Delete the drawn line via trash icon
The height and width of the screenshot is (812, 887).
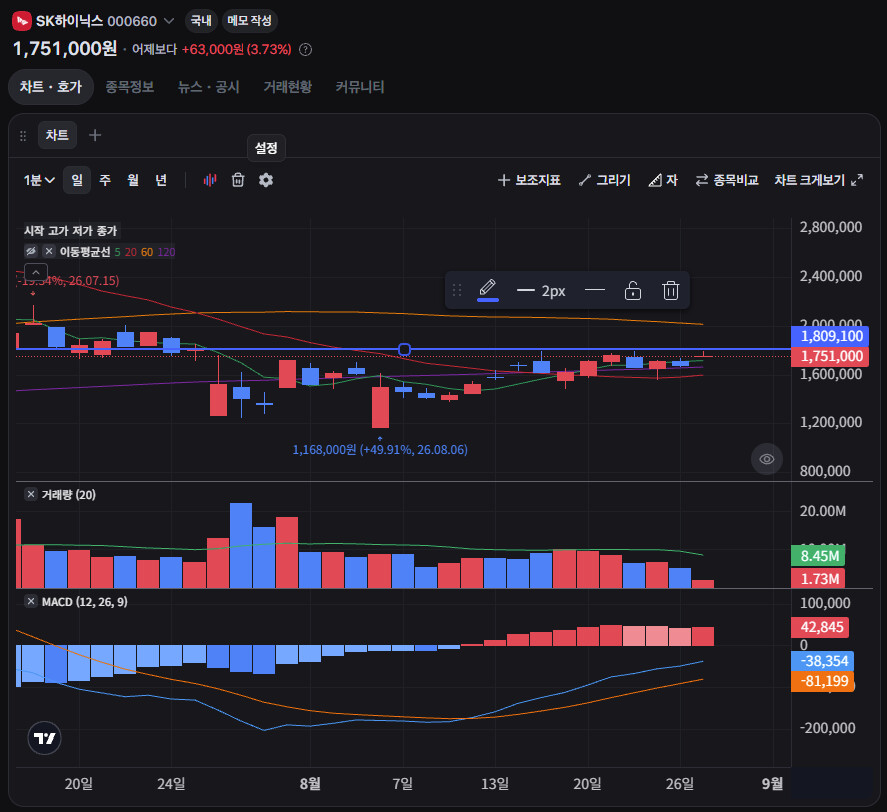point(670,290)
